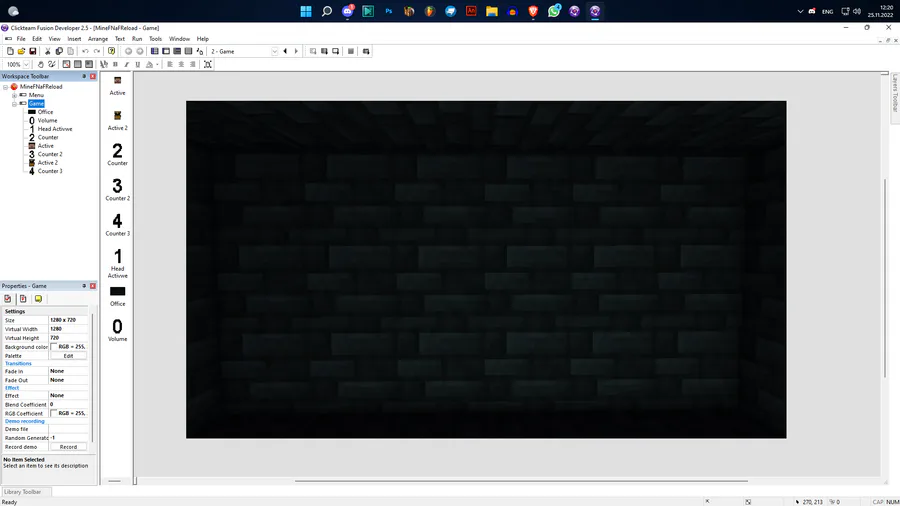
Task: Open the Settings properties tab icon
Action: click(x=7, y=298)
